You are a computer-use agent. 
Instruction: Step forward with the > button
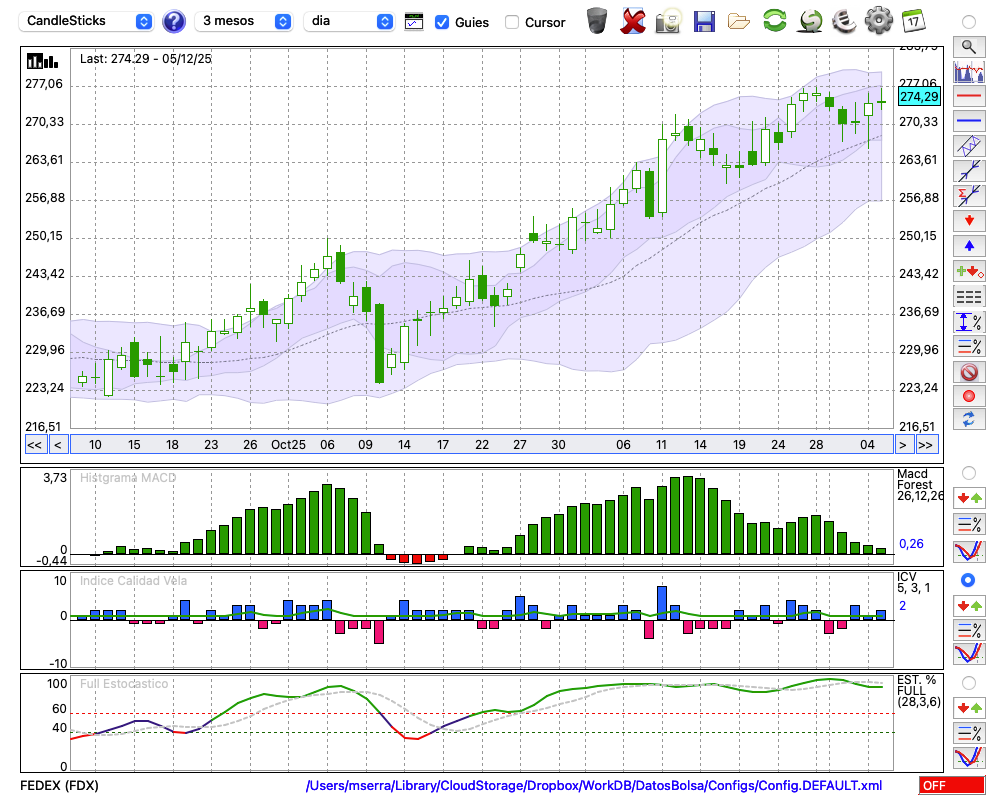coord(902,445)
